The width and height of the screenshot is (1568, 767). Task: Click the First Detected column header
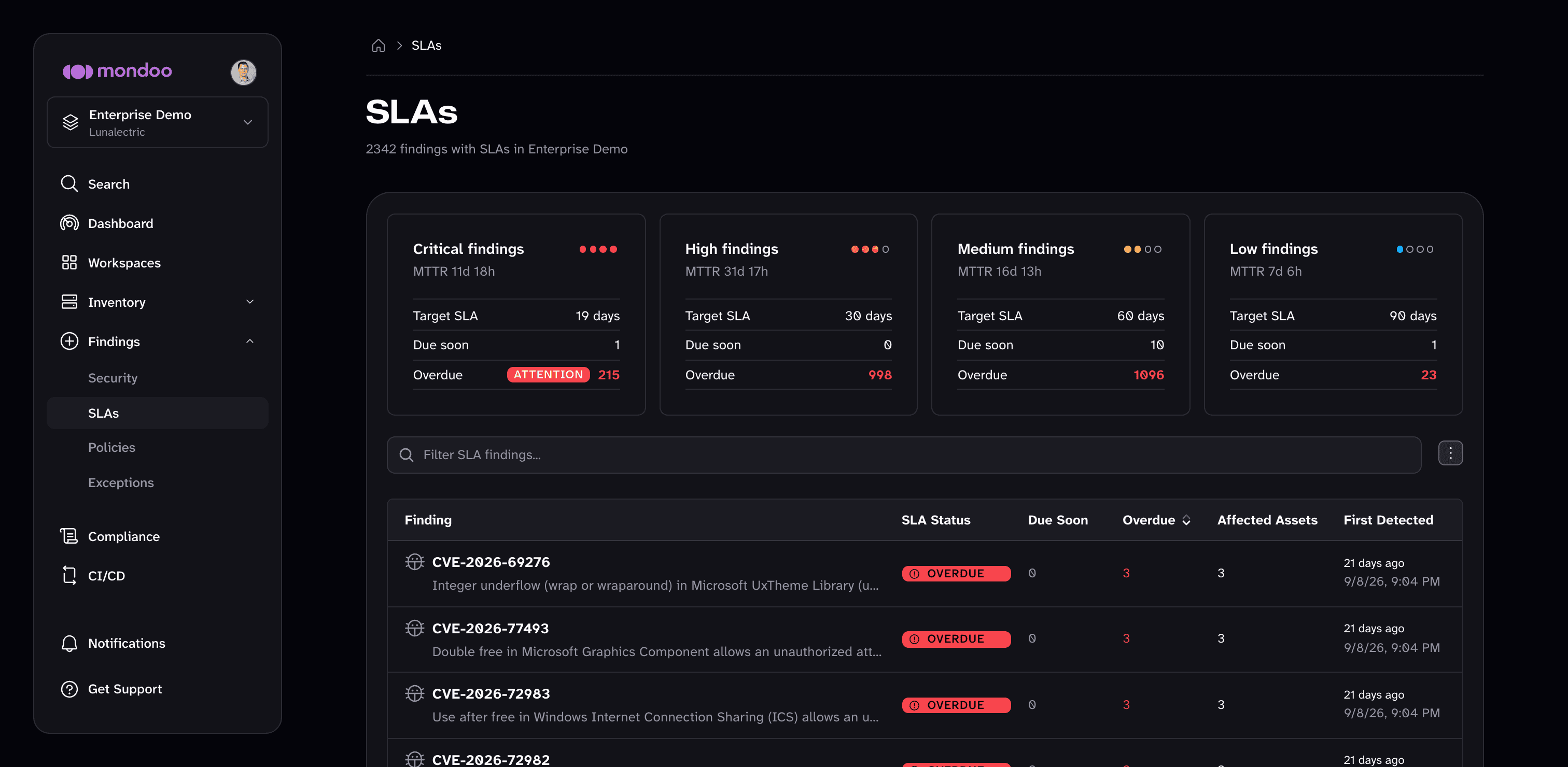point(1389,520)
